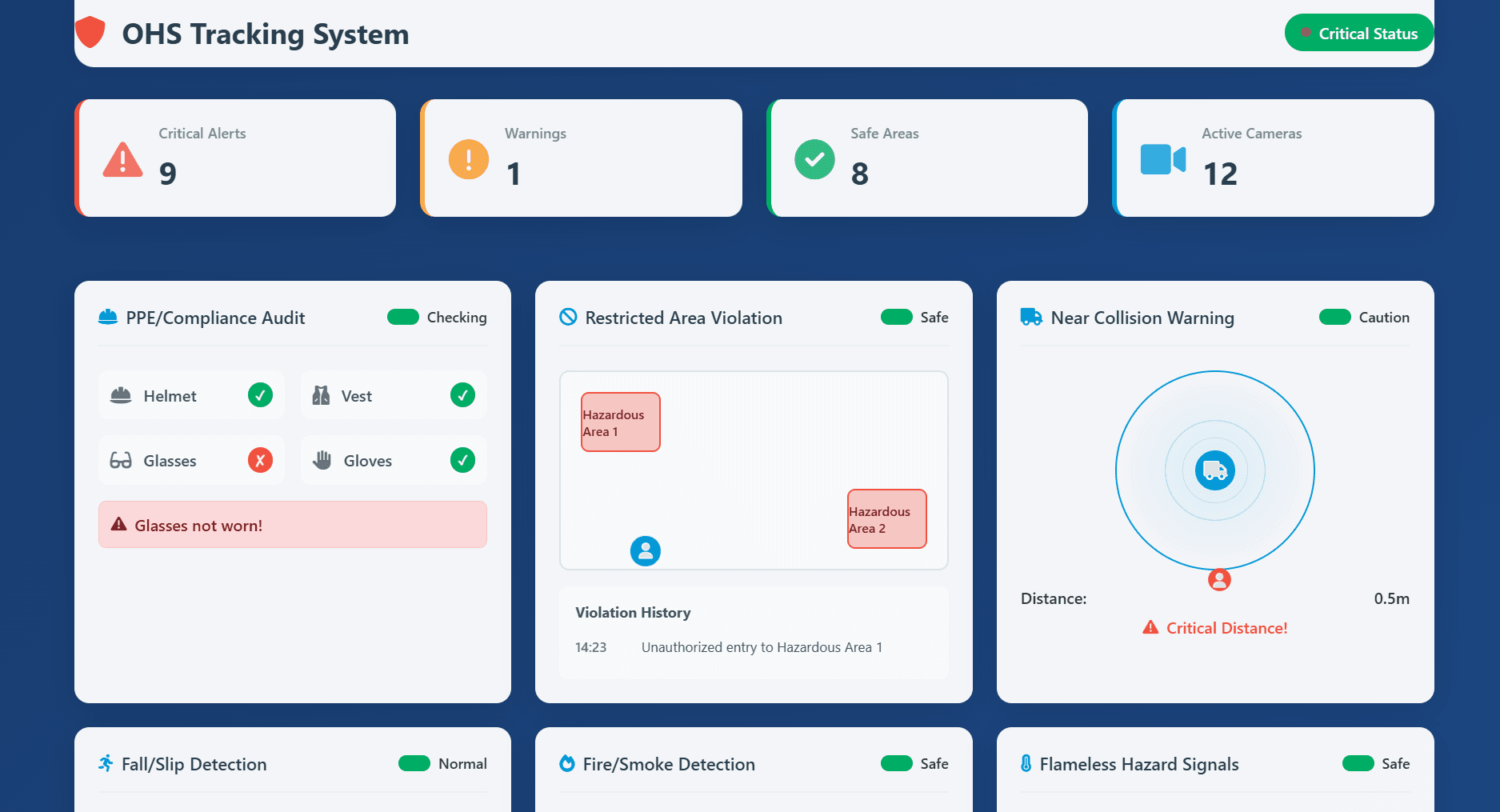
Task: Toggle the Normal switch on Fall/Slip Detection
Action: 415,764
